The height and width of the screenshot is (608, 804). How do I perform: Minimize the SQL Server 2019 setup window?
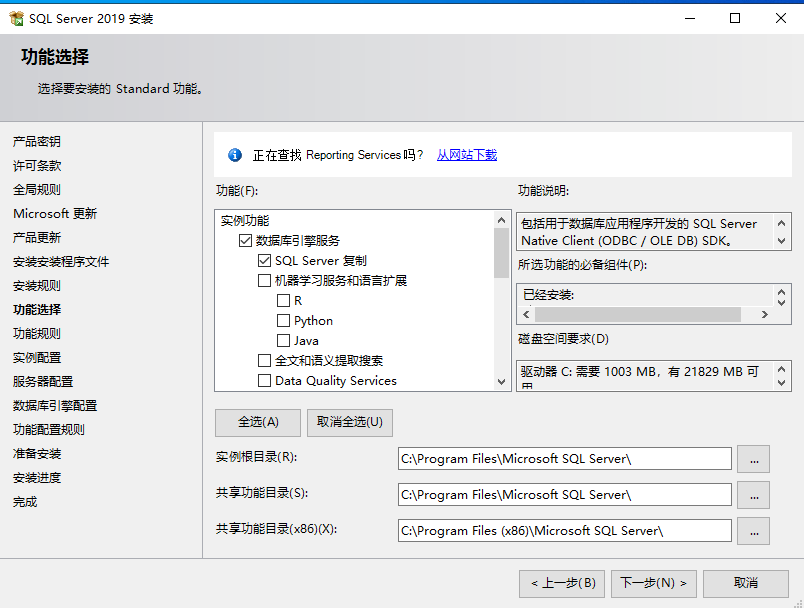(x=690, y=18)
